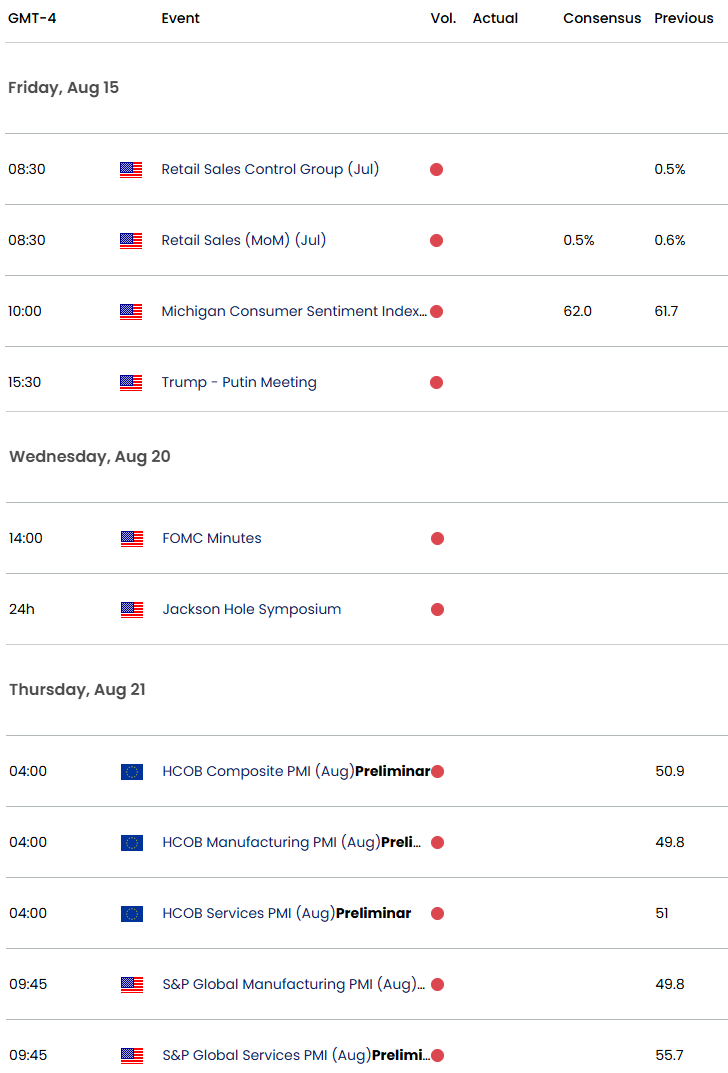728x1073 pixels.
Task: Click US flag beside S&P Global Services PMI
Action: pyautogui.click(x=132, y=1055)
